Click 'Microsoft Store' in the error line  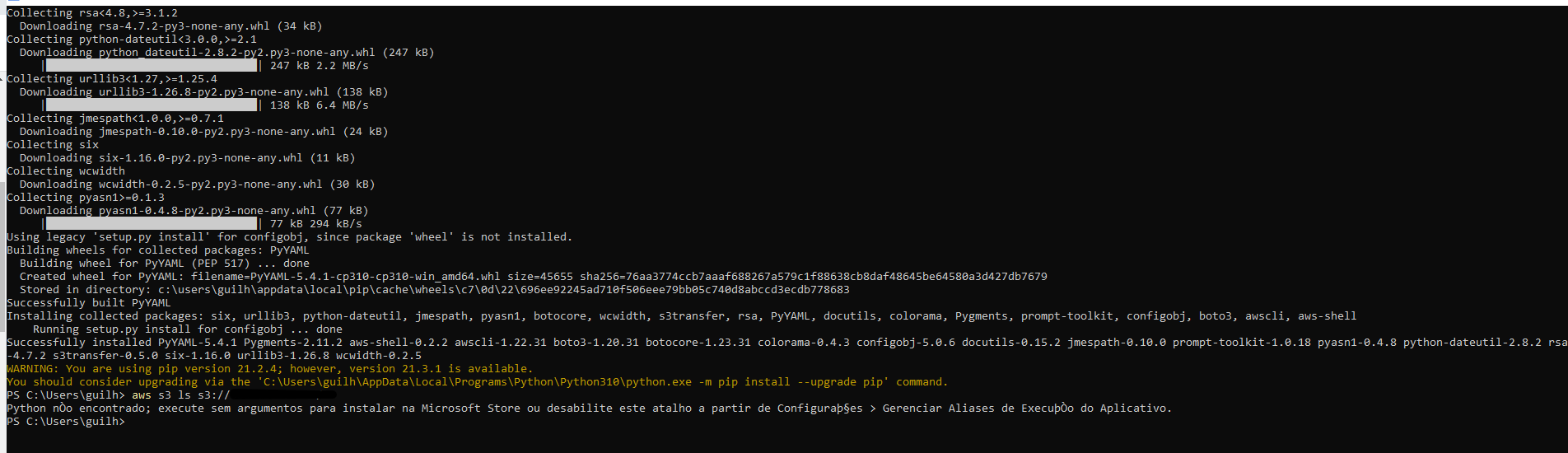pyautogui.click(x=471, y=408)
